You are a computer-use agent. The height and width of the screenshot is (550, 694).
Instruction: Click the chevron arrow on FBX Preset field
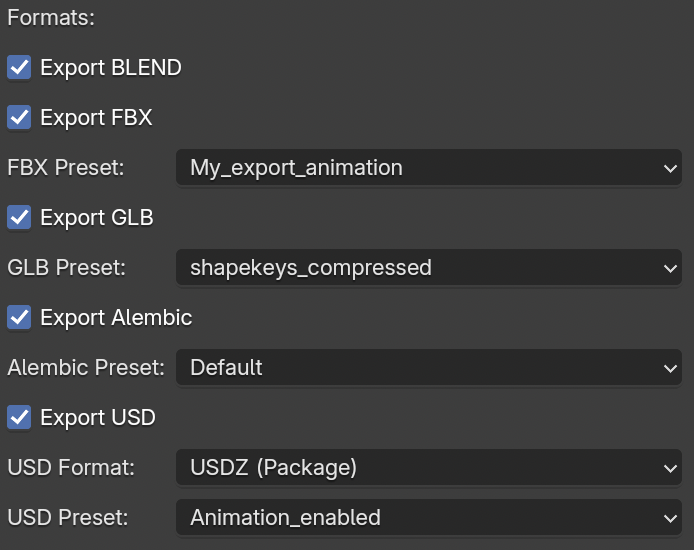[670, 169]
